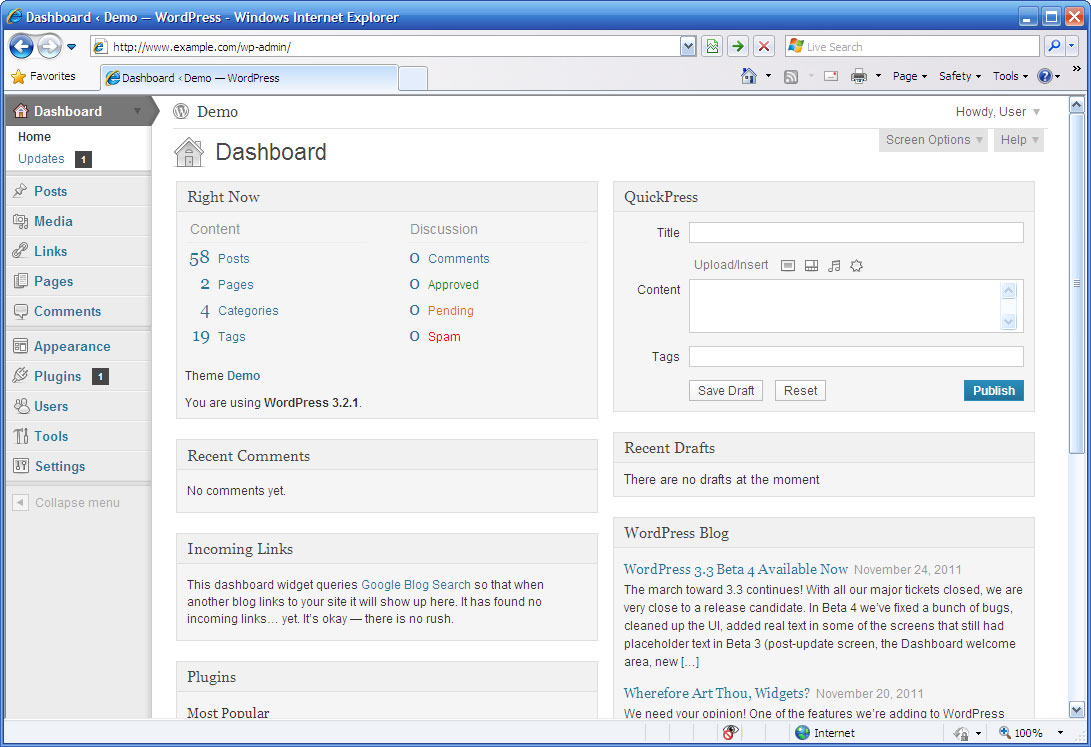
Task: Open Favorites with the star icon
Action: (18, 77)
